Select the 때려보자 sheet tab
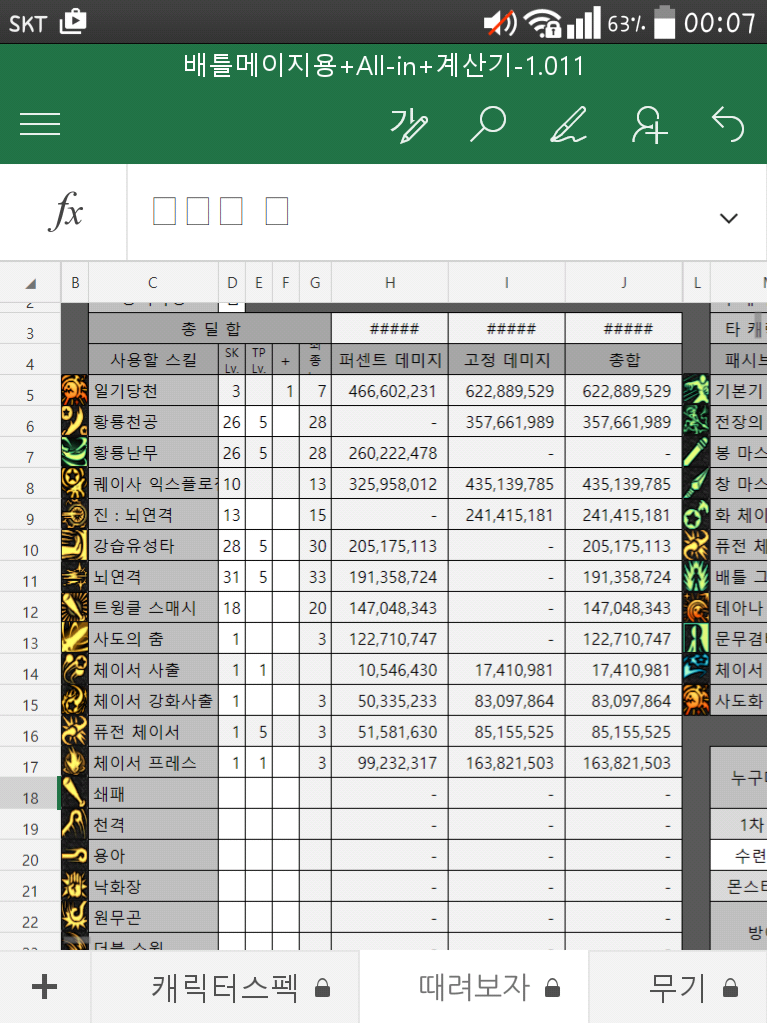The width and height of the screenshot is (767, 1023). coord(474,987)
